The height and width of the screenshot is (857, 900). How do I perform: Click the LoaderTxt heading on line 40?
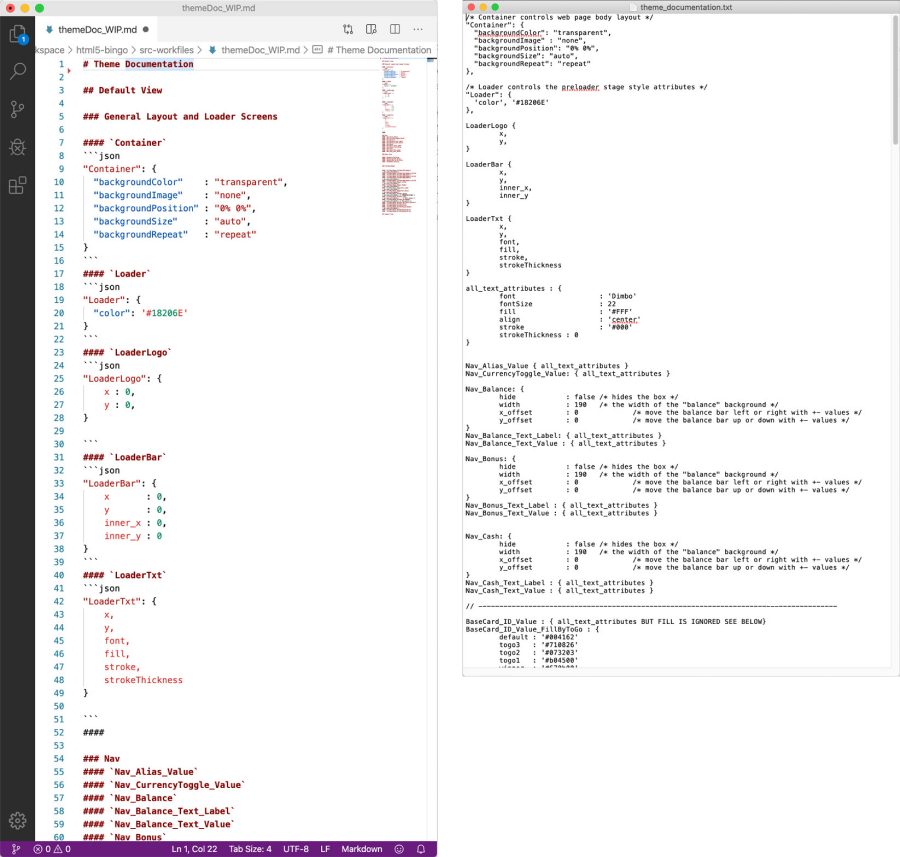(x=125, y=575)
